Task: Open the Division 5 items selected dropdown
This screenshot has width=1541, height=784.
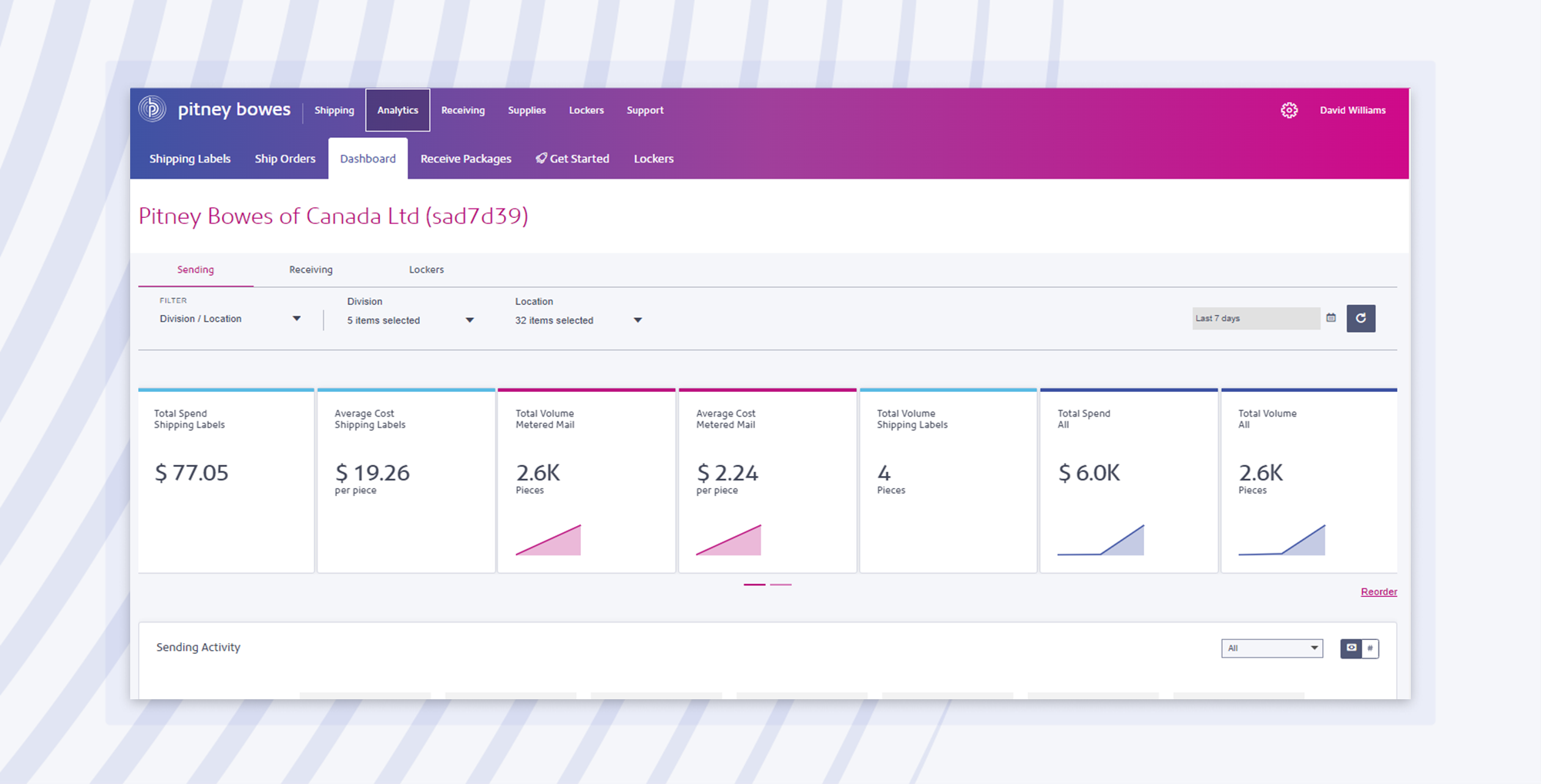Action: (410, 320)
